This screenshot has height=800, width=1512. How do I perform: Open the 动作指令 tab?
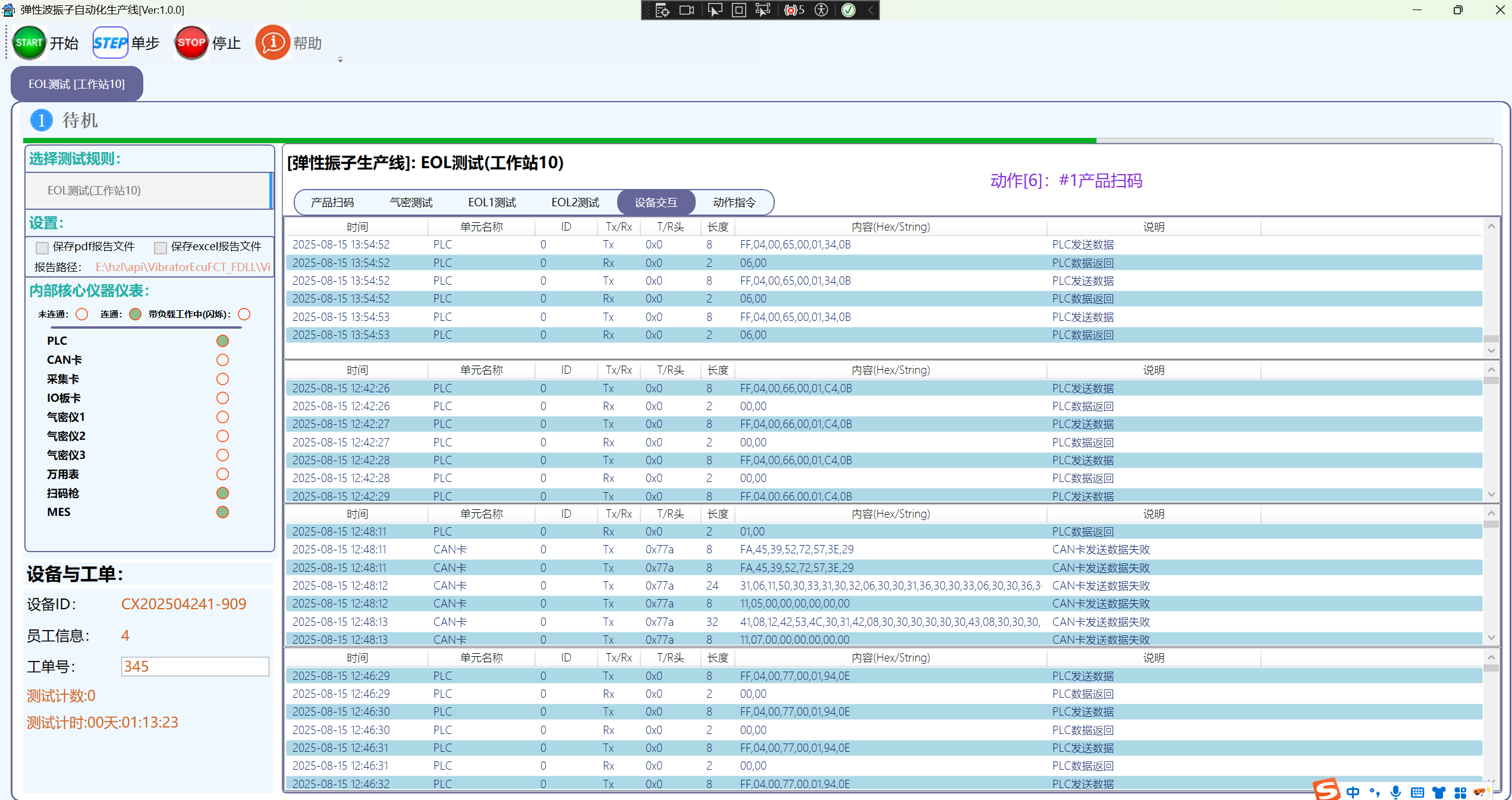[734, 203]
